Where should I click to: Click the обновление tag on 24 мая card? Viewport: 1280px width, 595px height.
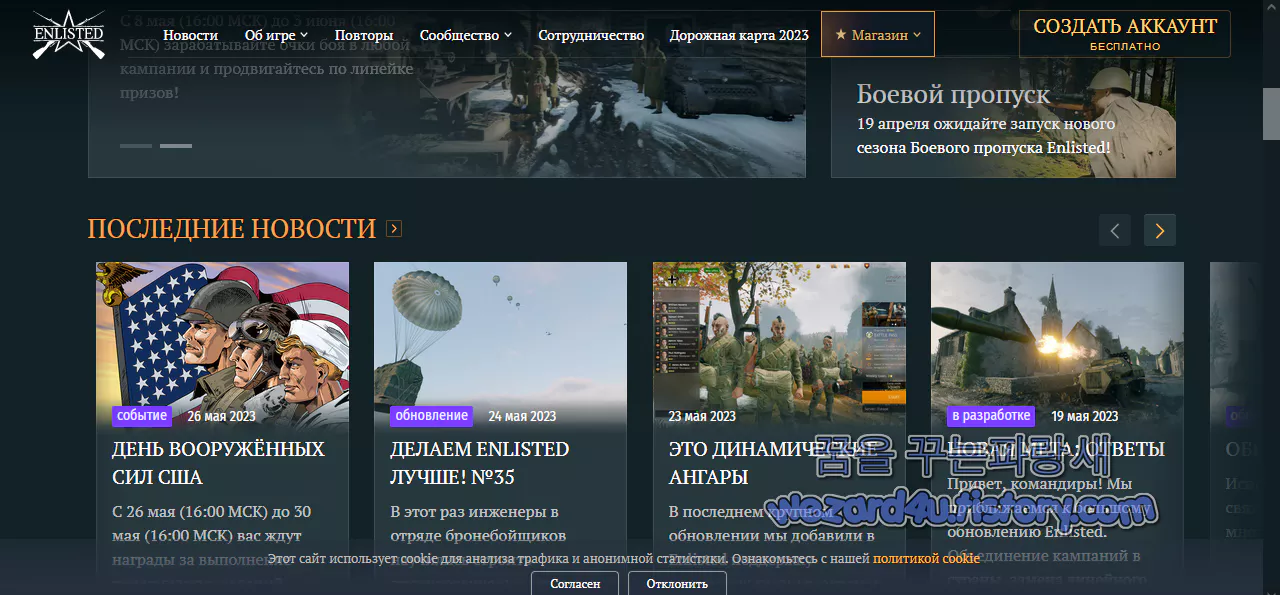coord(431,415)
